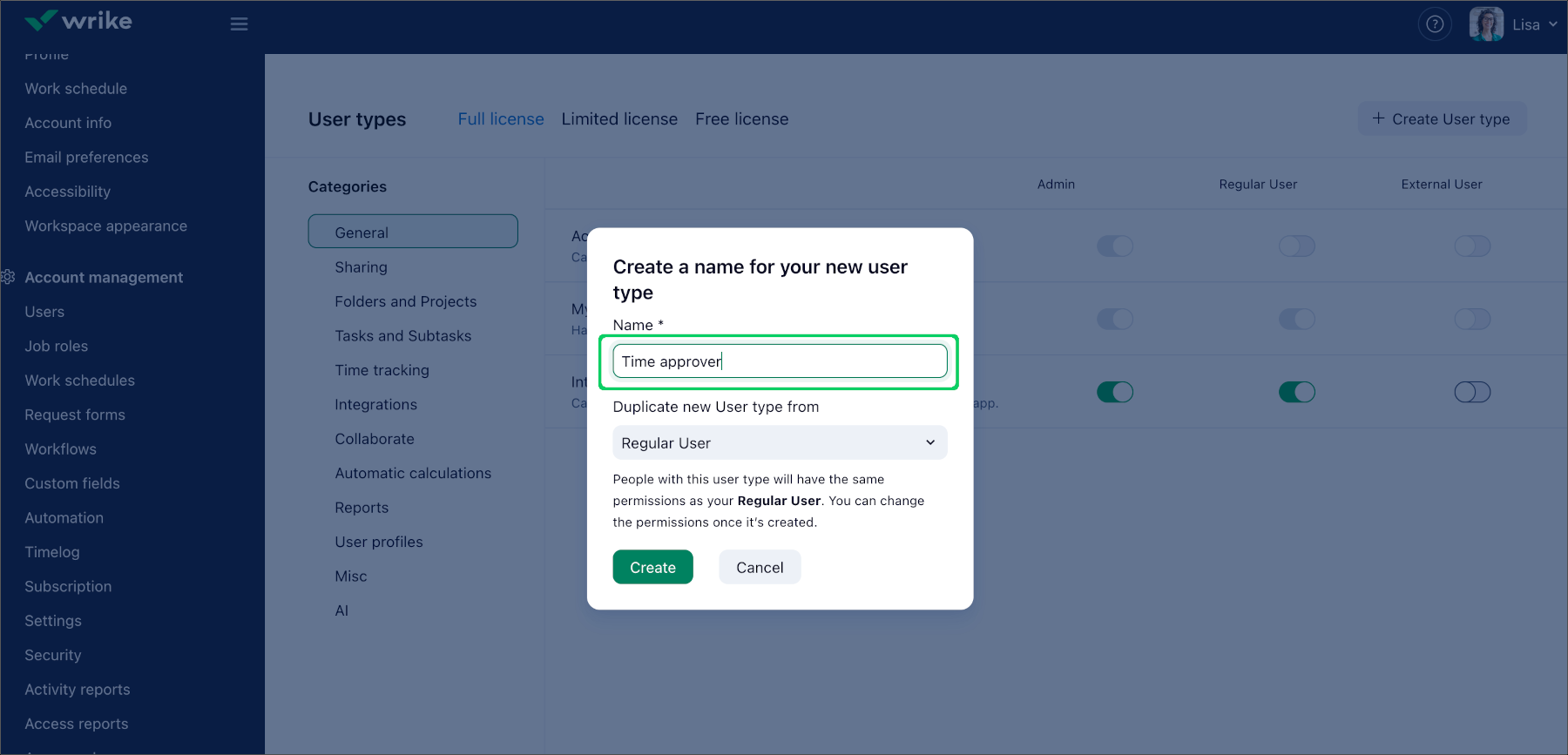Click the Name input field
The height and width of the screenshot is (755, 1568).
[780, 361]
